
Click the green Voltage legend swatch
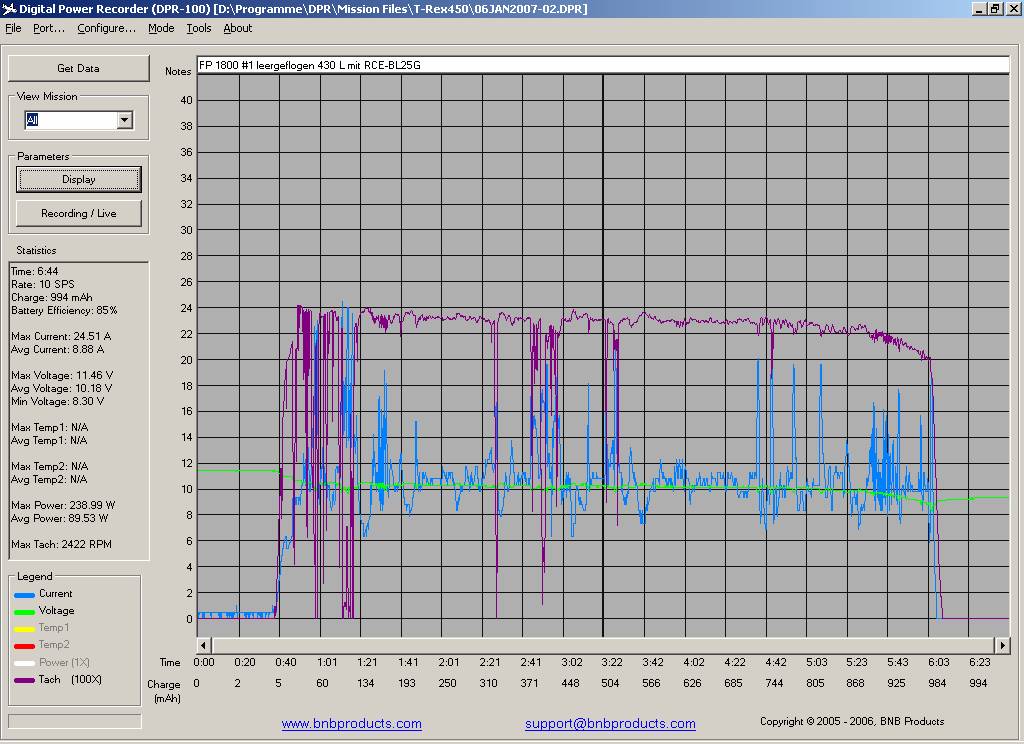(24, 611)
